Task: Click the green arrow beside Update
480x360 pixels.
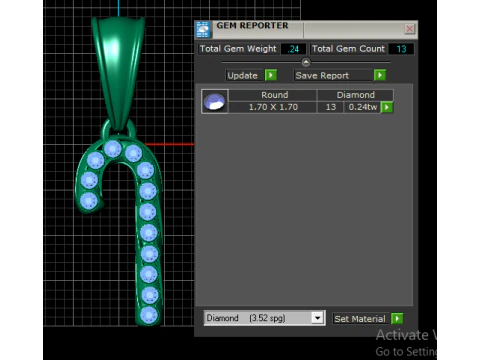Action: pos(271,75)
